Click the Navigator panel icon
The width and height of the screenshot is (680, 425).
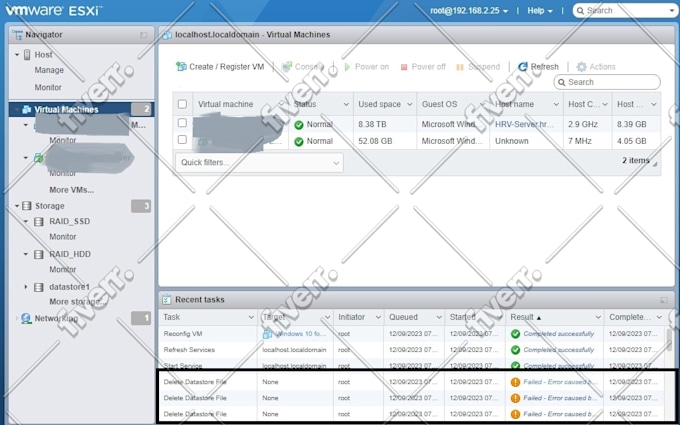(17, 34)
